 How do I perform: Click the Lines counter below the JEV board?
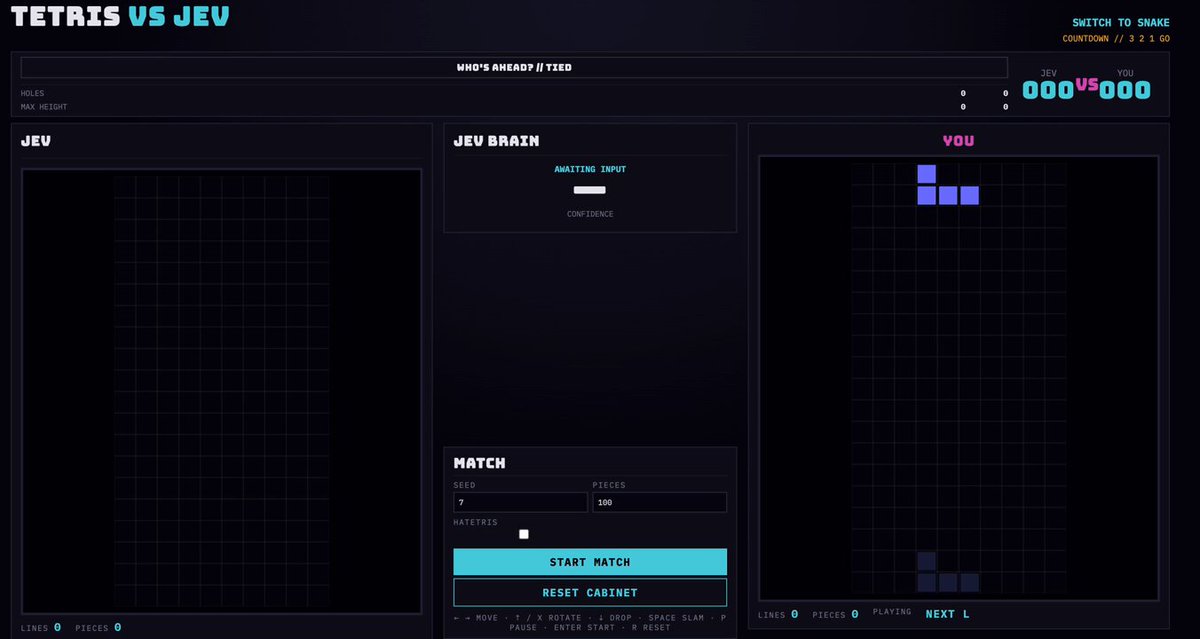[x=41, y=628]
